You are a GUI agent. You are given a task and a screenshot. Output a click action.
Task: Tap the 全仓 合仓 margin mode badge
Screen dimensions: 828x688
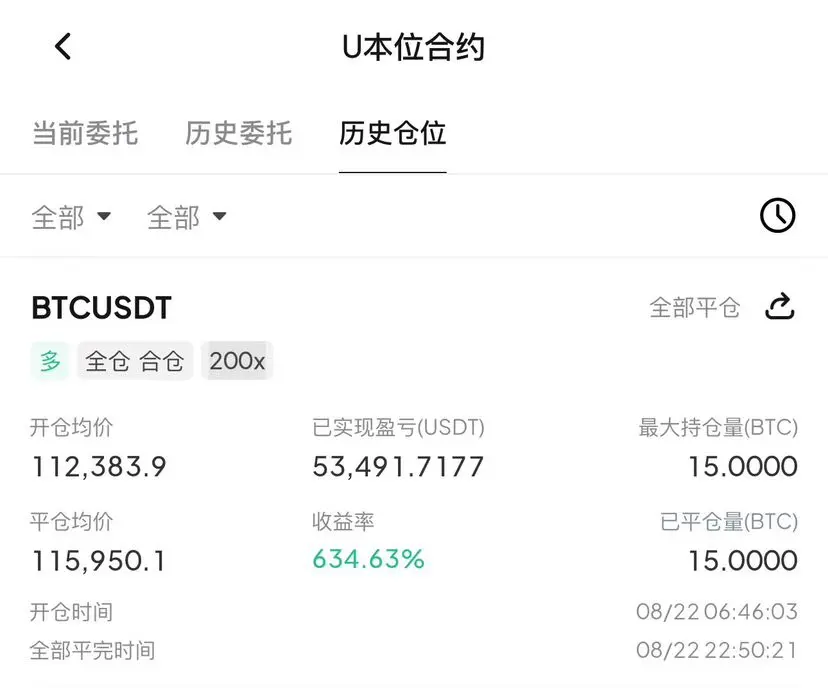(x=135, y=361)
